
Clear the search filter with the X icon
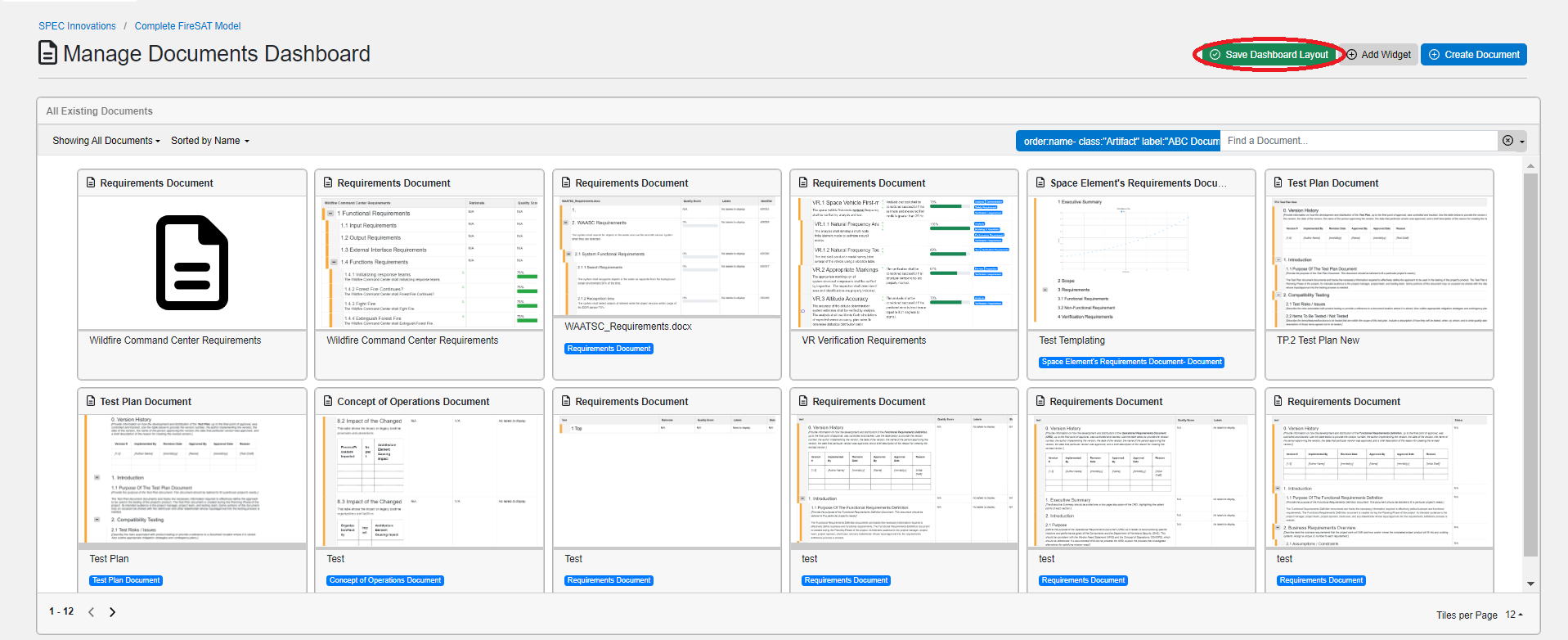[x=1507, y=141]
